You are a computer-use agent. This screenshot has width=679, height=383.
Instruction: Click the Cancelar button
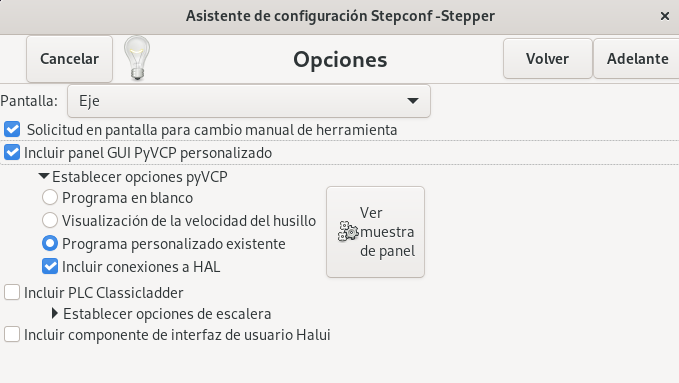[69, 58]
